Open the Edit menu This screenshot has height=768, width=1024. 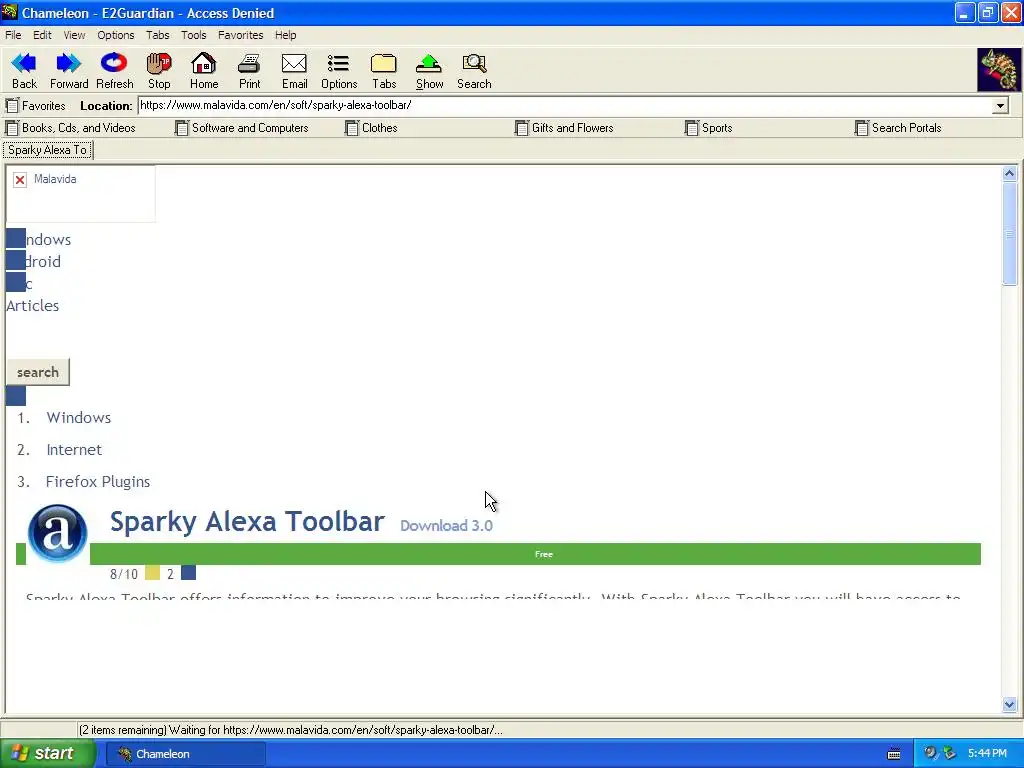point(42,35)
